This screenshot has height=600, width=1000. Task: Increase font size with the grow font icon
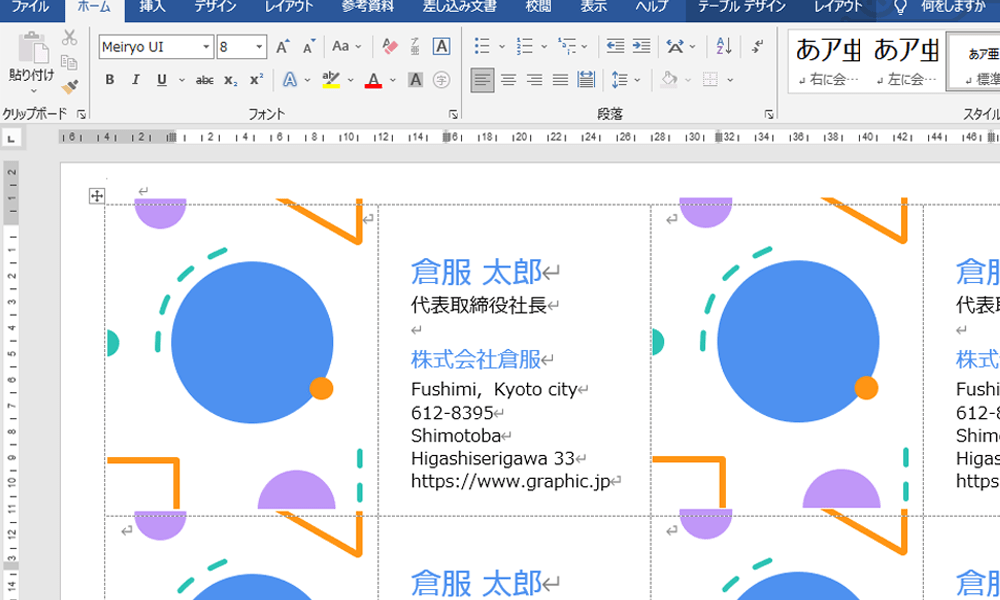click(x=283, y=47)
